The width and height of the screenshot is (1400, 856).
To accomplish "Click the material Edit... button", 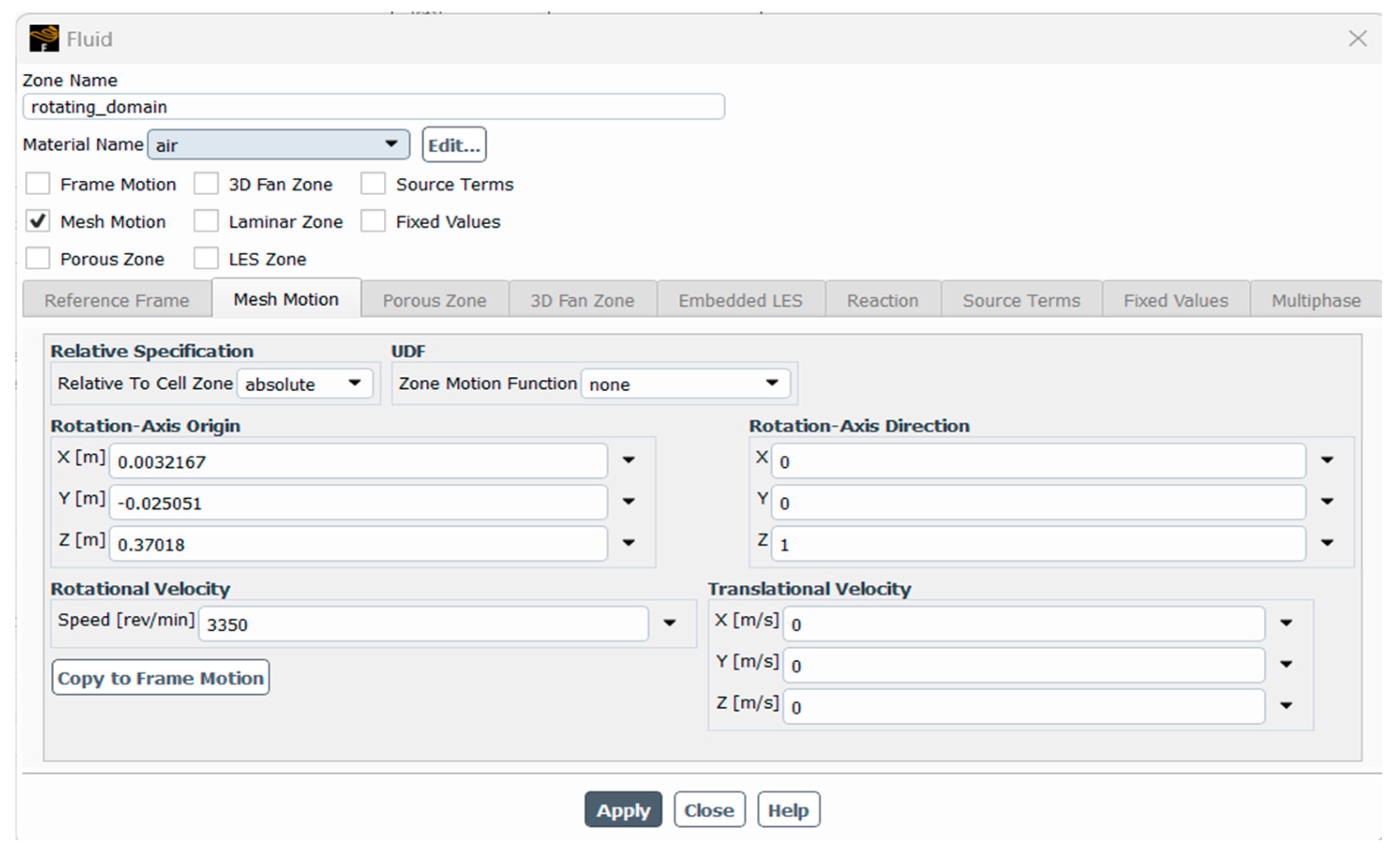I will (x=454, y=145).
